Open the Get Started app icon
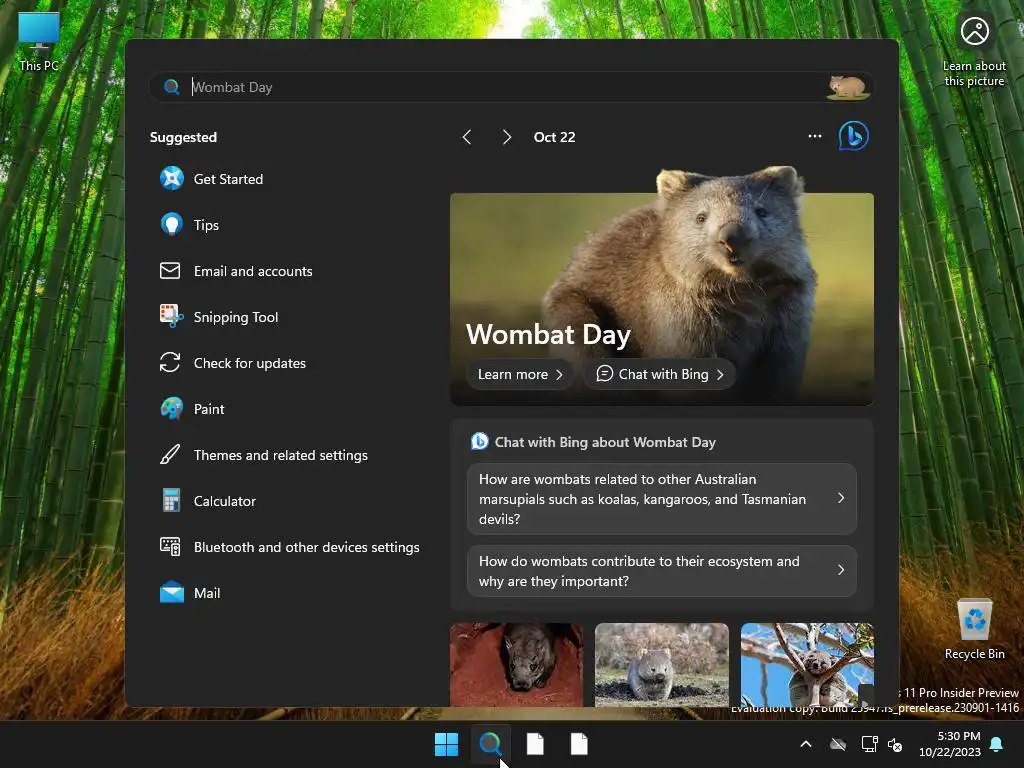 172,178
